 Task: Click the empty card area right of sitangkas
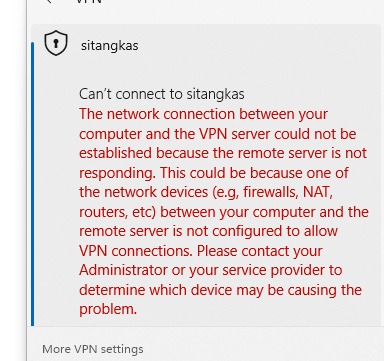[260, 46]
